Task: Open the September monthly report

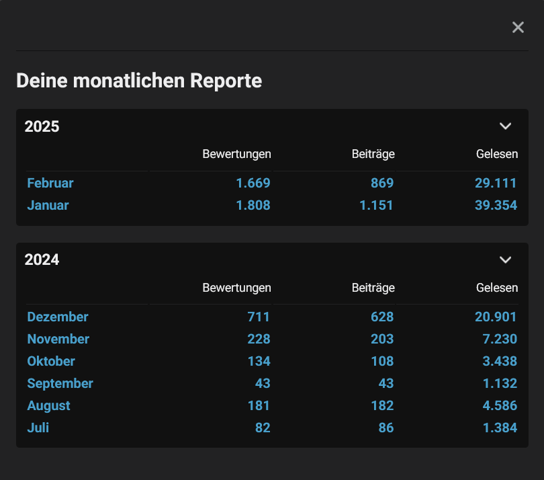Action: [60, 384]
